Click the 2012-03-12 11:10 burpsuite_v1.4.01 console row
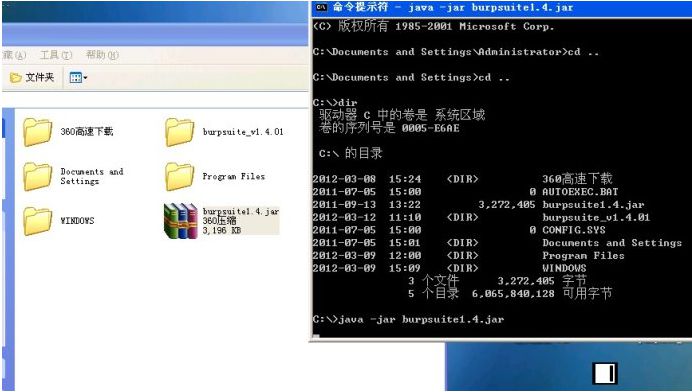692x392 pixels. pyautogui.click(x=481, y=218)
